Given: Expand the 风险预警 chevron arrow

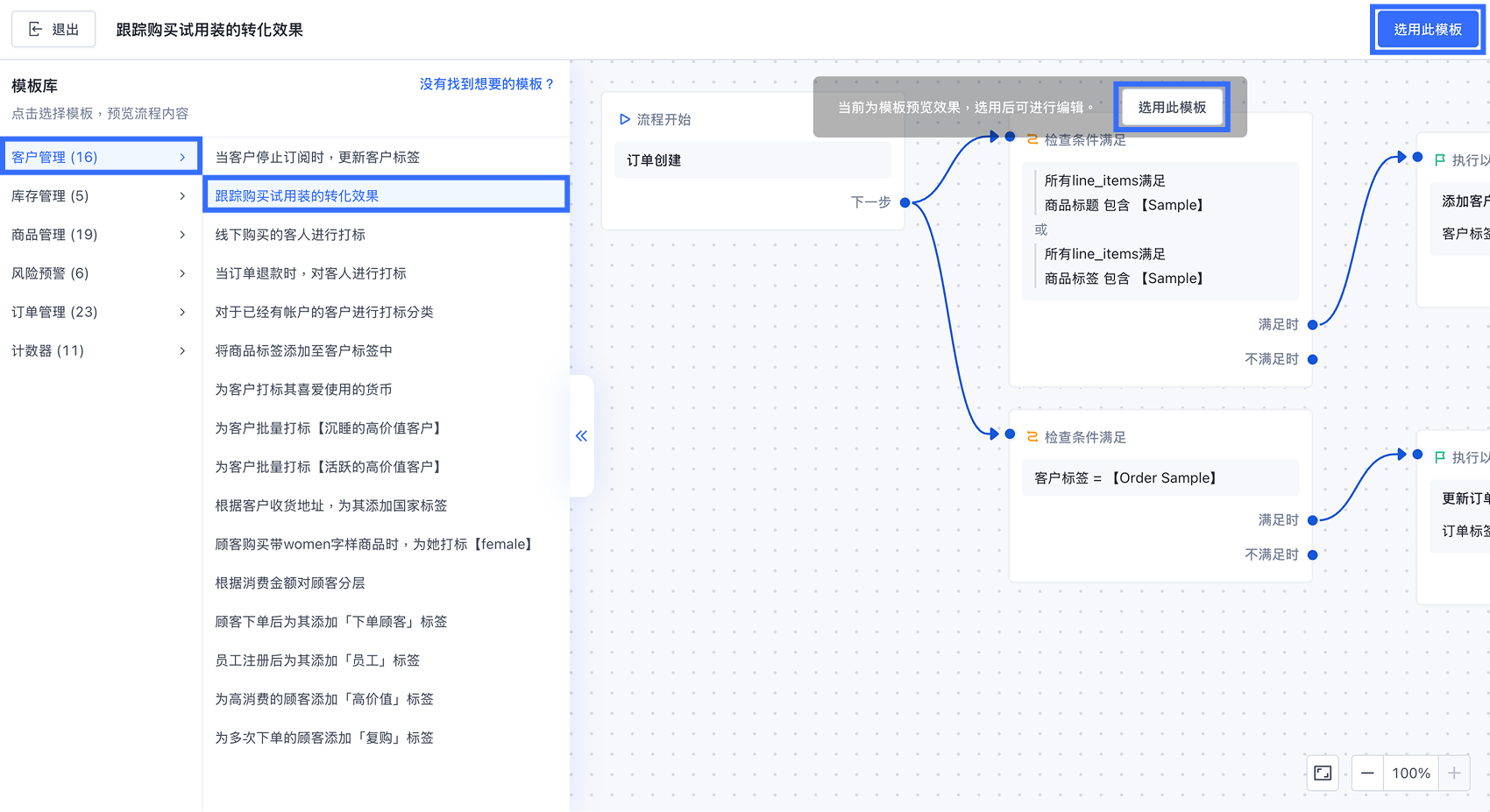Looking at the screenshot, I should click(x=182, y=273).
